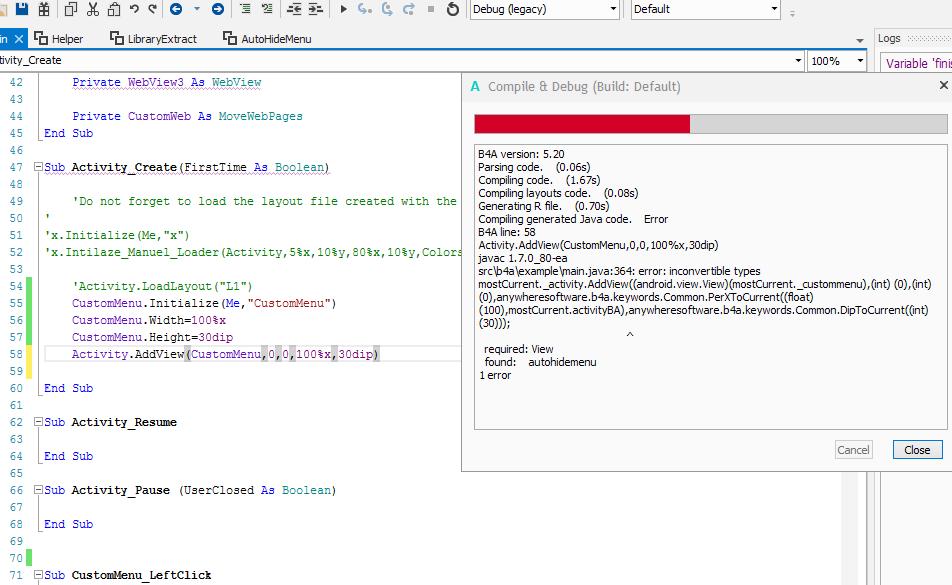Cancel the compilation process
The width and height of the screenshot is (952, 585).
pyautogui.click(x=852, y=450)
